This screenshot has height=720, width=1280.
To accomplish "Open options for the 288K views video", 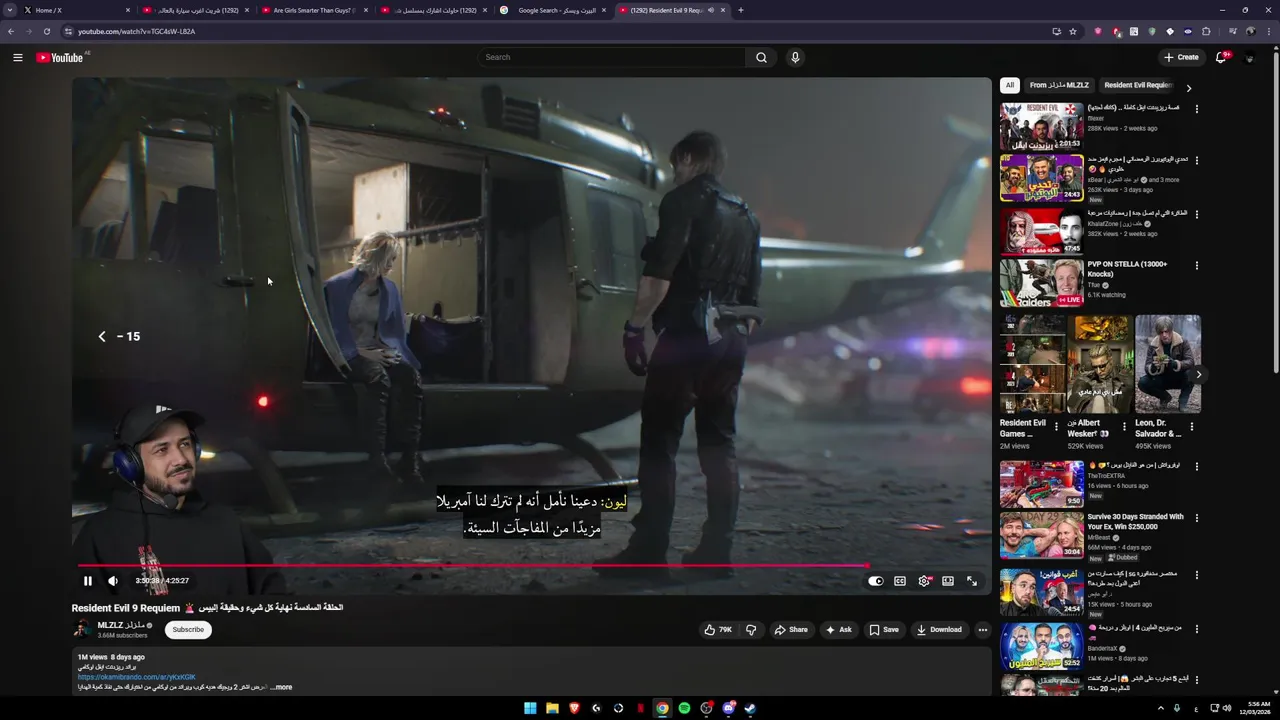I will (x=1197, y=109).
